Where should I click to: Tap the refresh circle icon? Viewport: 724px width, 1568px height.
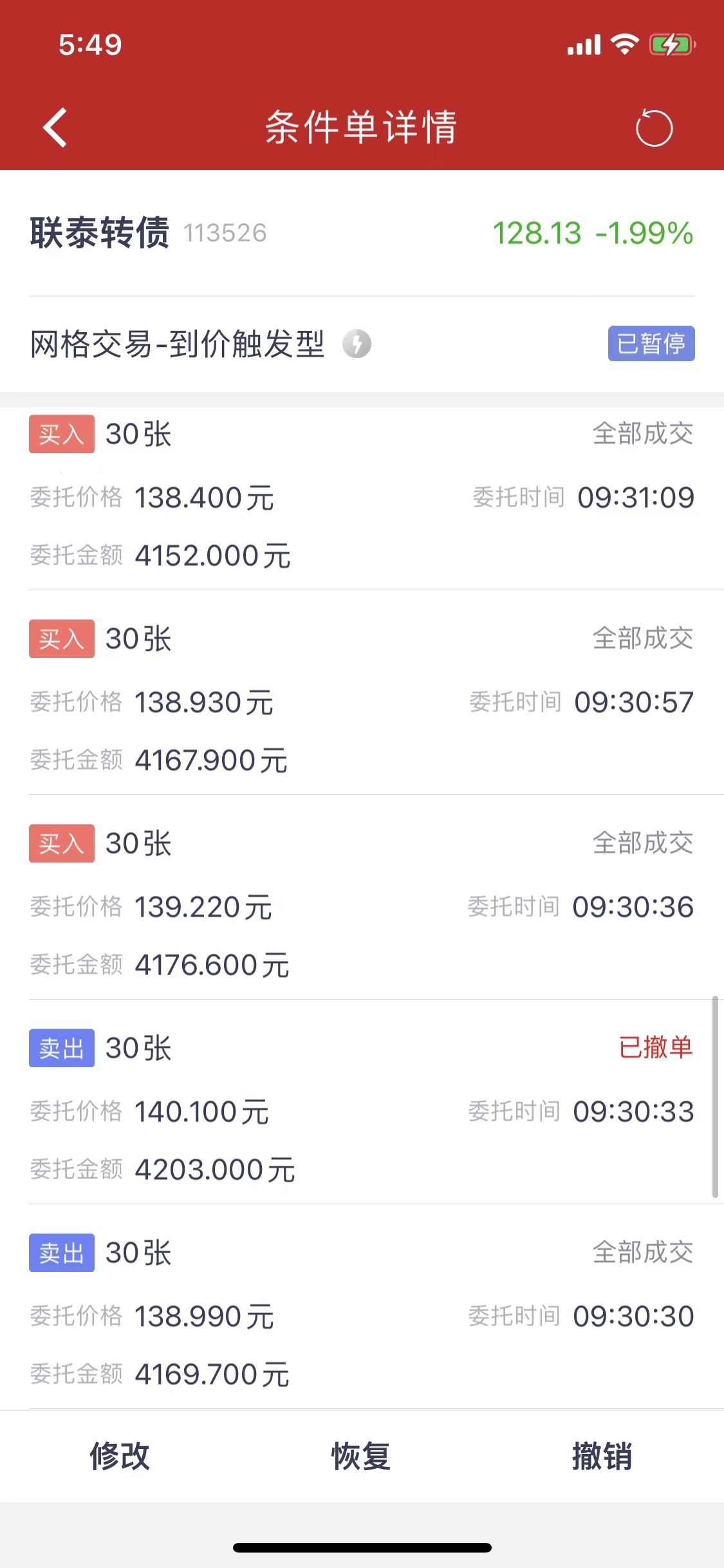(x=654, y=128)
